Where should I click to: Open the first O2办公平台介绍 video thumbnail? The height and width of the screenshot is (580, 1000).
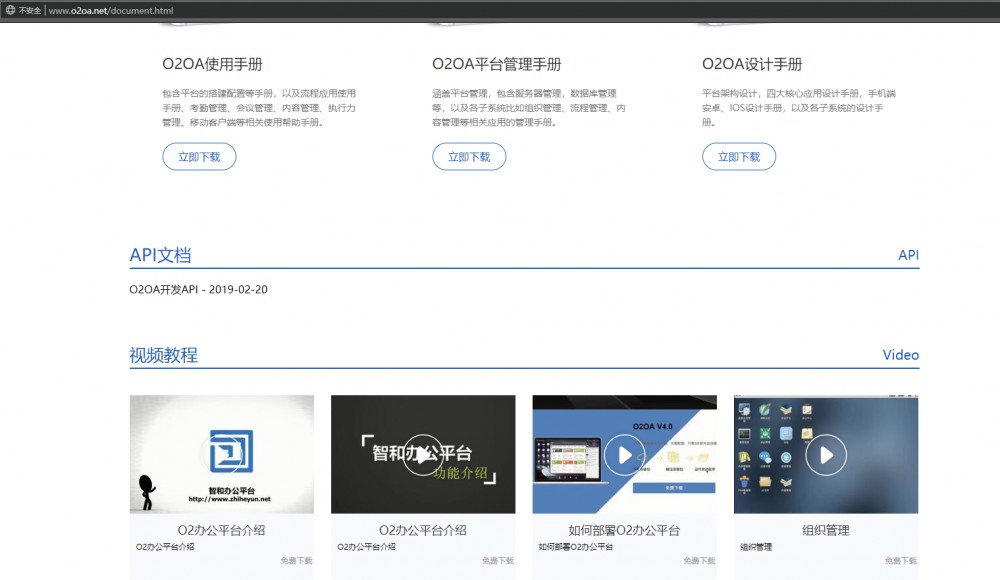pos(221,454)
